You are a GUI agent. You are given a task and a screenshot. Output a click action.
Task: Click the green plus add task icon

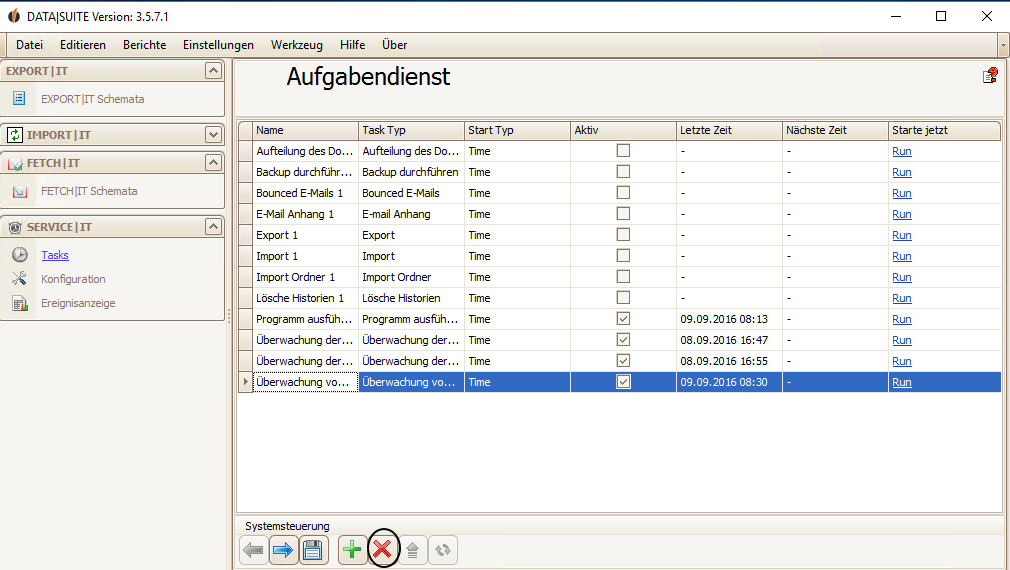tap(352, 549)
